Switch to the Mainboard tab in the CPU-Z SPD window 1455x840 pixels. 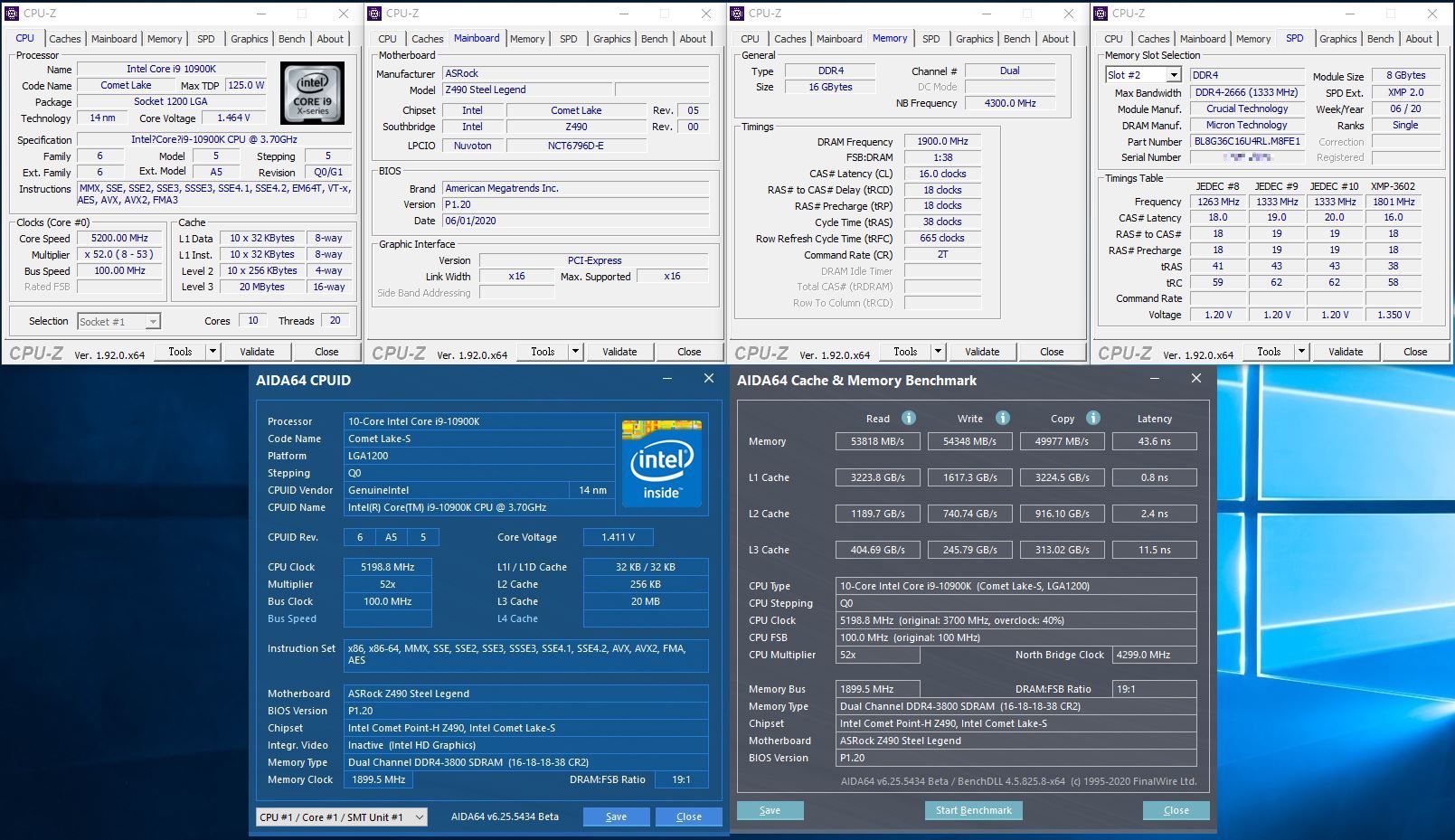click(x=1203, y=39)
